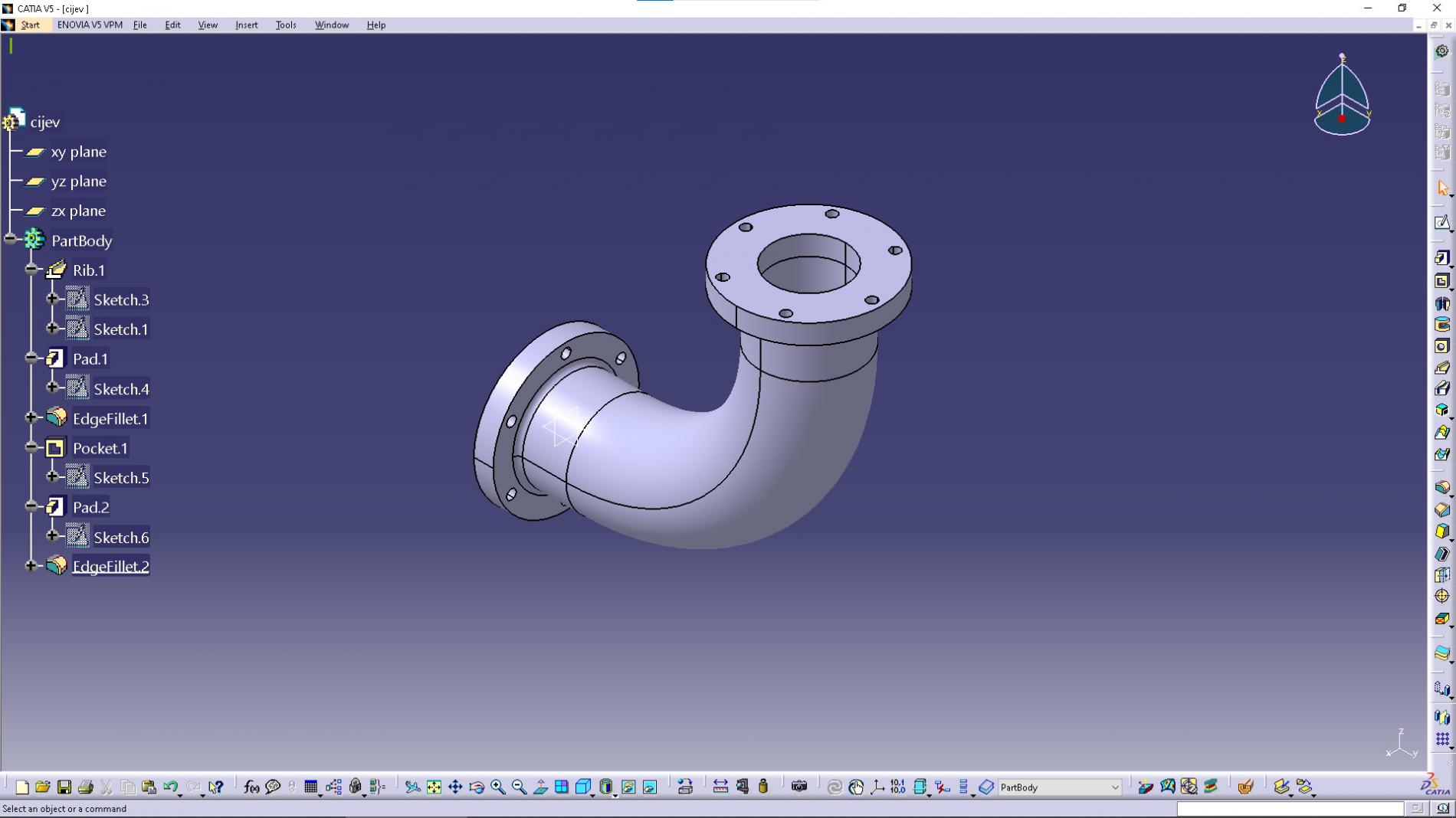
Task: Select the Formula f(x) tool
Action: 251,787
